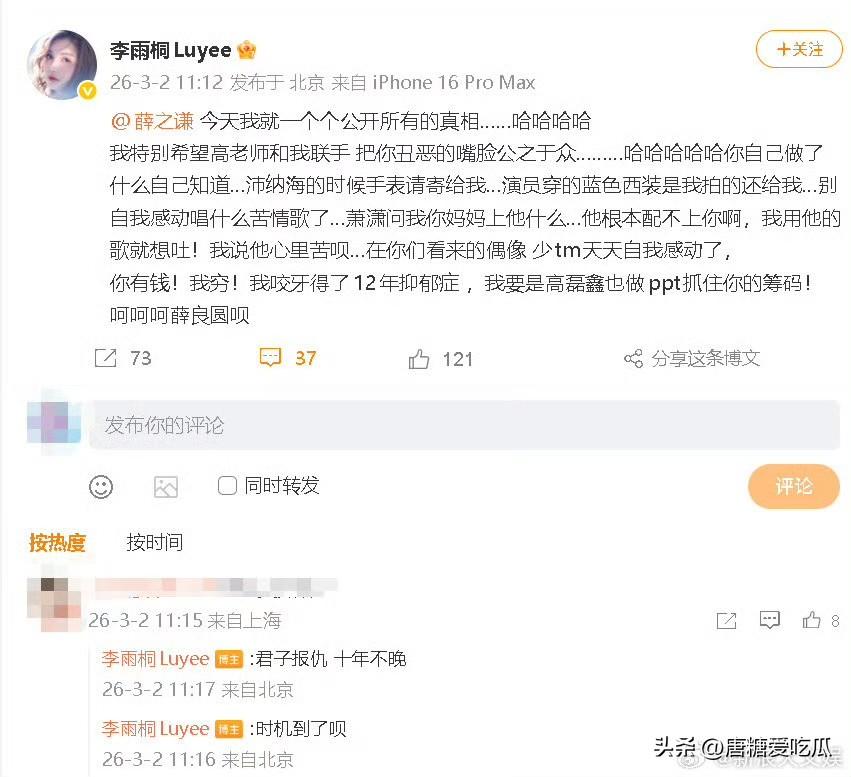
Task: Like the post with the 121 thumbs-up icon
Action: pos(418,359)
